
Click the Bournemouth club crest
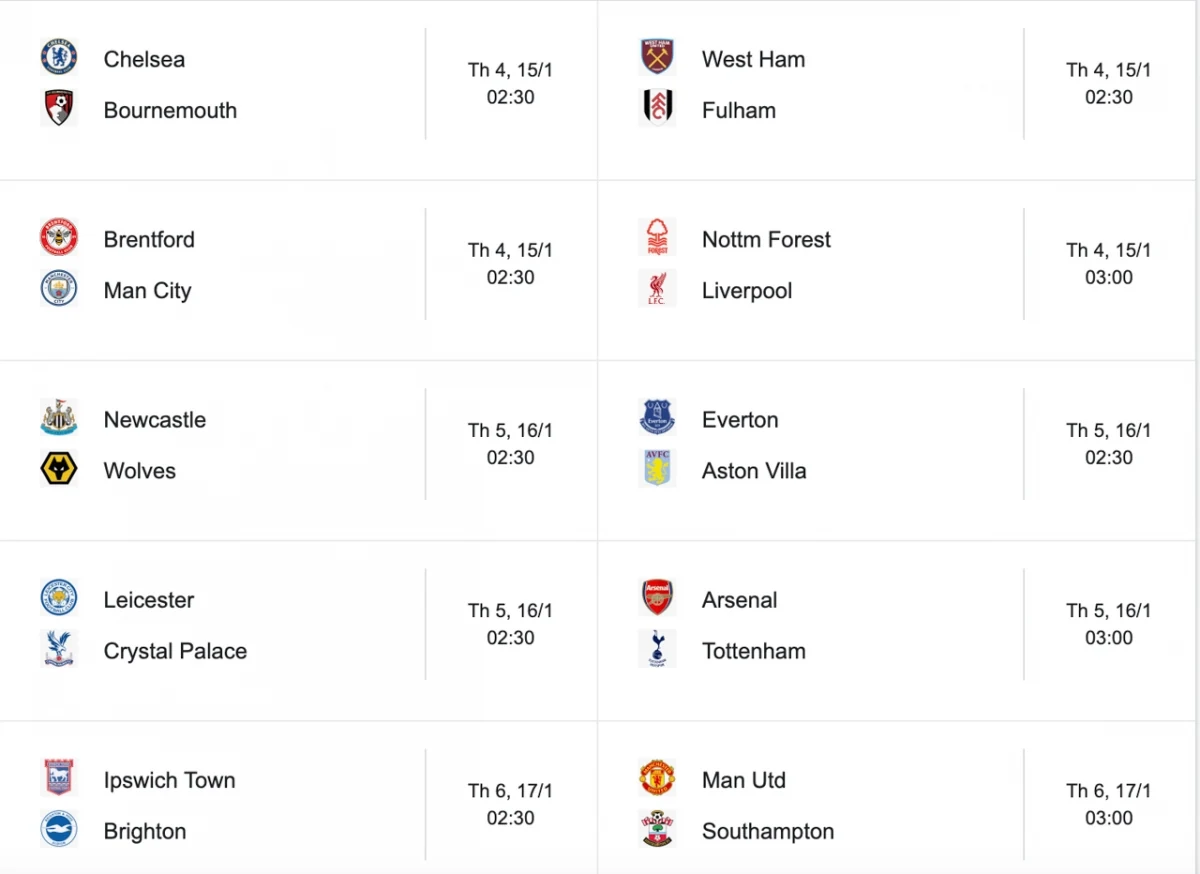(x=59, y=108)
